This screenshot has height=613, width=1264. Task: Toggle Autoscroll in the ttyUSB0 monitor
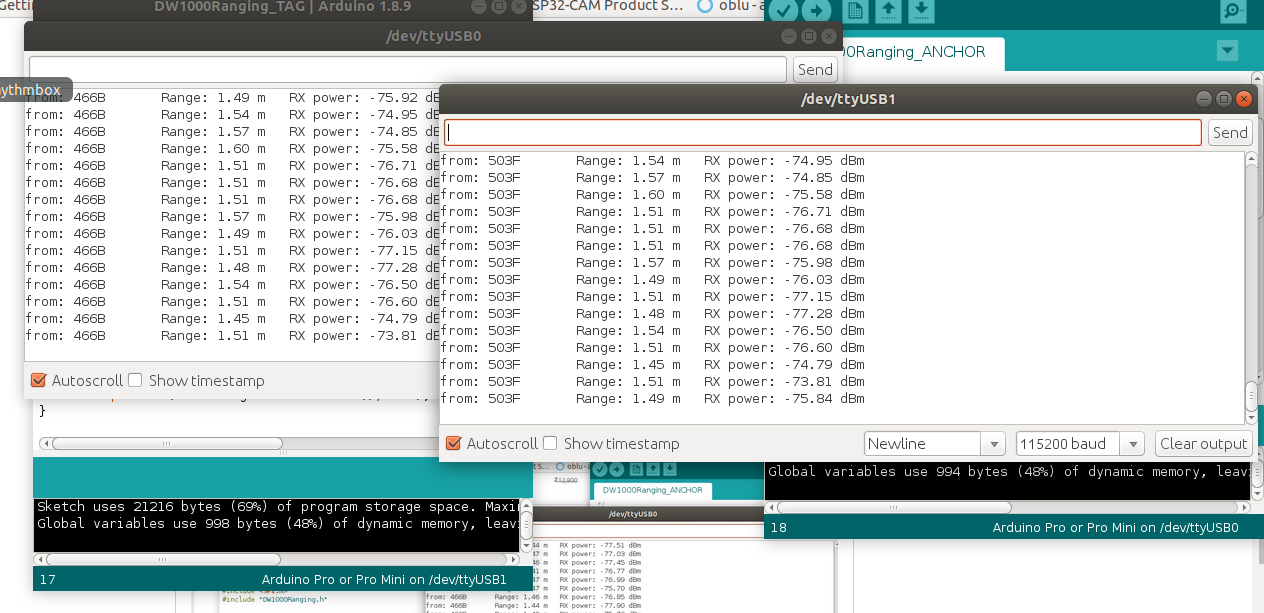(x=41, y=380)
